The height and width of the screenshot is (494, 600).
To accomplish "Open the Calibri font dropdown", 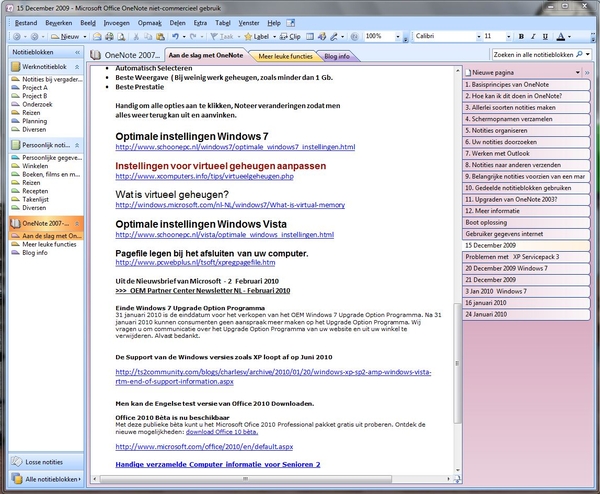I will 479,36.
